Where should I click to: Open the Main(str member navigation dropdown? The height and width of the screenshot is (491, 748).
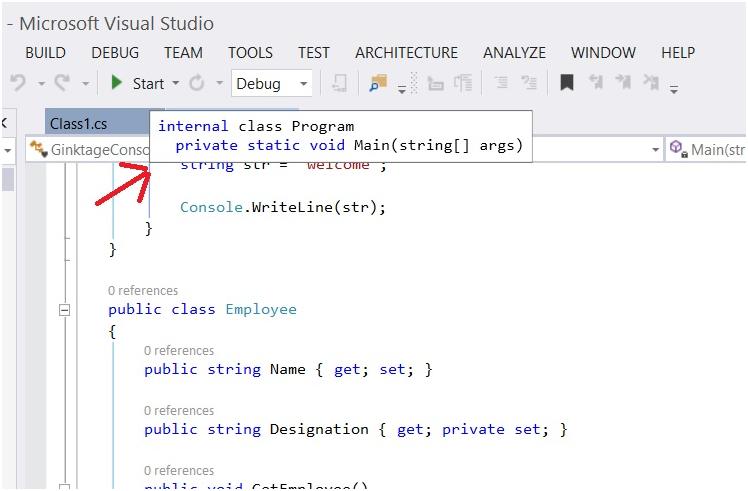coord(706,150)
